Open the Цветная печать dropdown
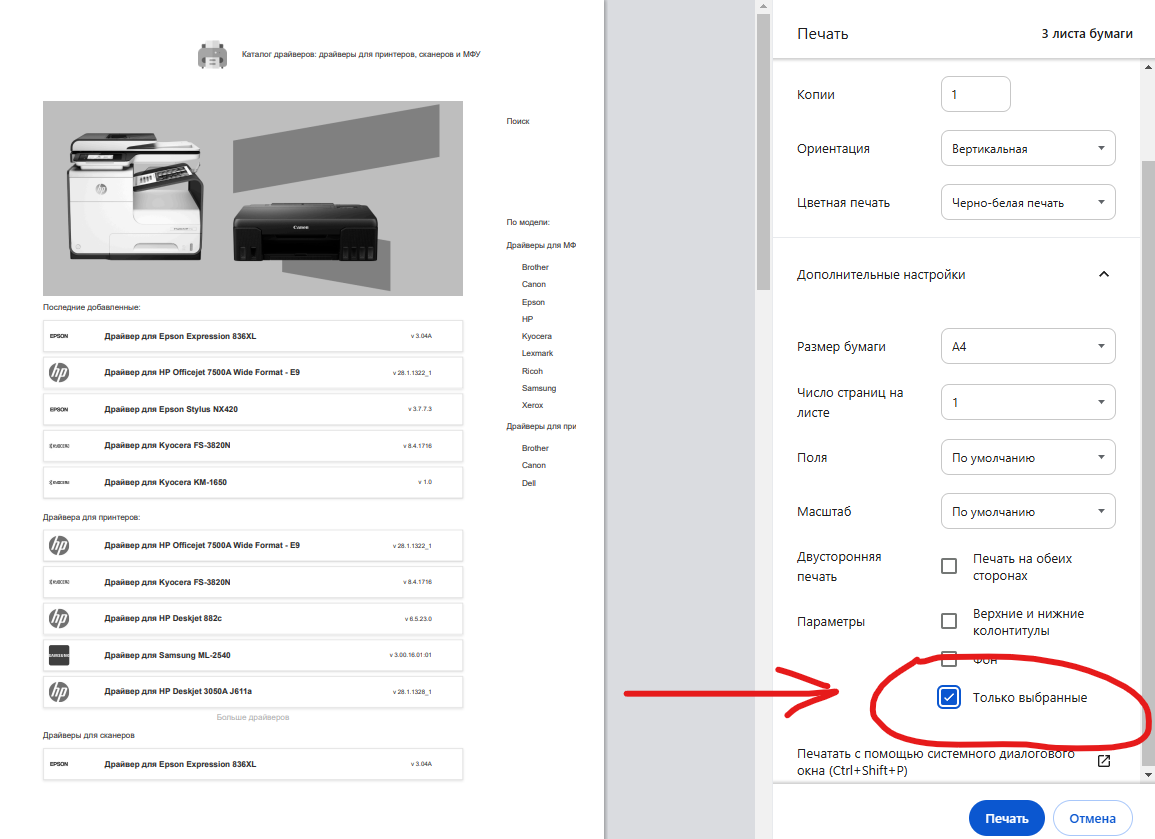 pyautogui.click(x=1028, y=203)
